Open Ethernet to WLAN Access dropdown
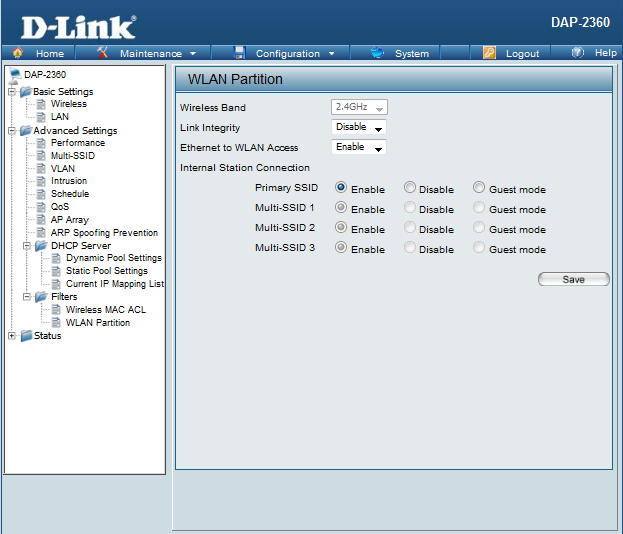The width and height of the screenshot is (623, 534). pyautogui.click(x=359, y=148)
